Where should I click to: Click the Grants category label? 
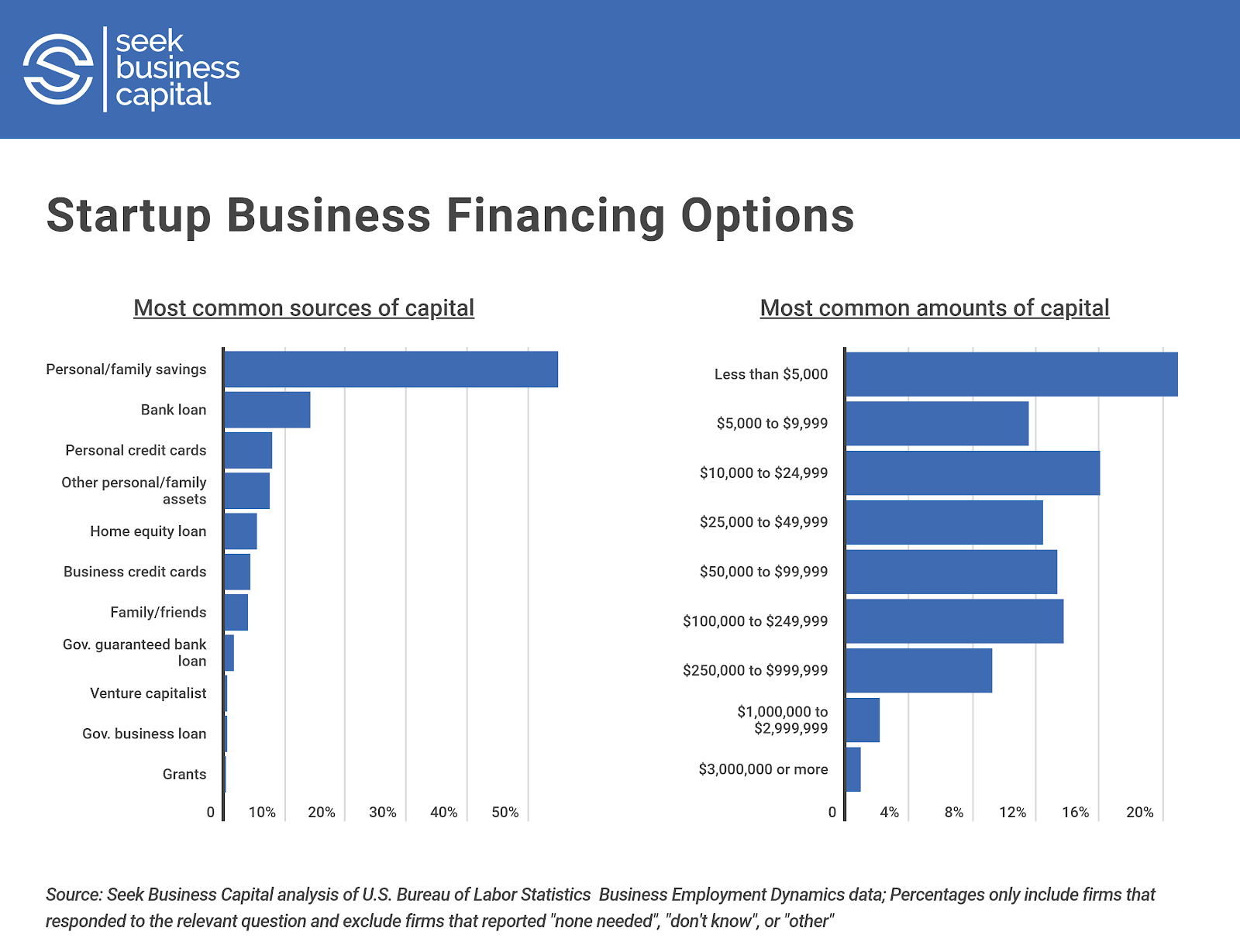coord(184,774)
